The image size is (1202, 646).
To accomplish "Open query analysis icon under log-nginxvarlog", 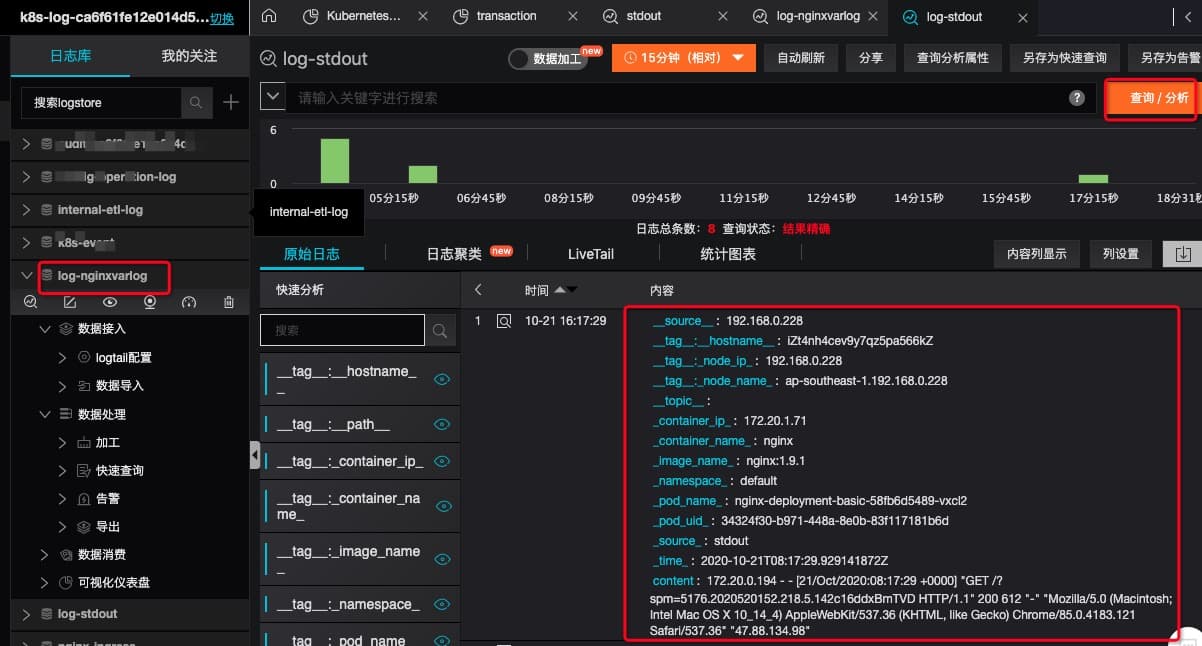I will (x=30, y=302).
